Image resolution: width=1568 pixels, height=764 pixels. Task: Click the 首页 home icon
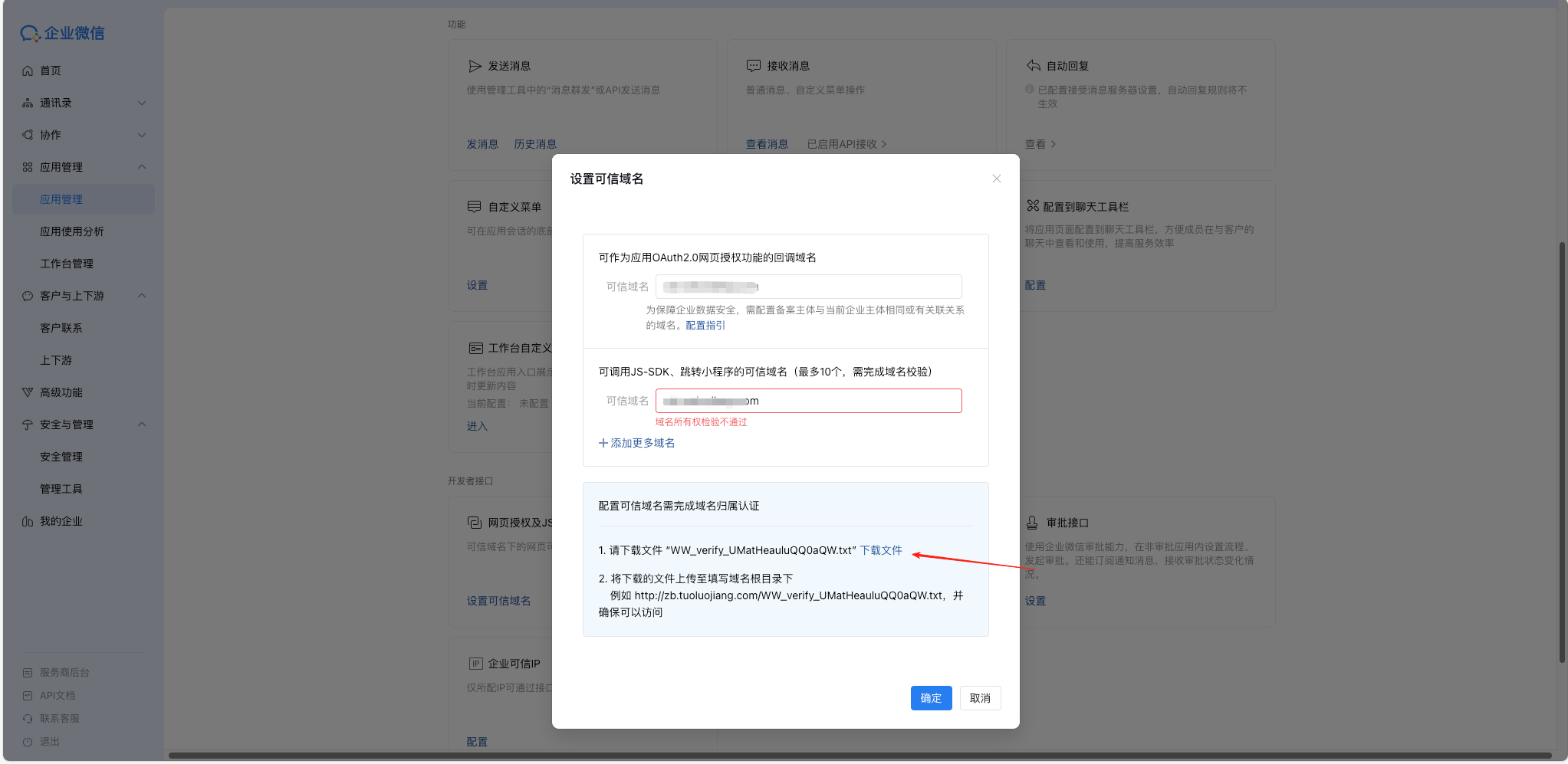coord(28,70)
